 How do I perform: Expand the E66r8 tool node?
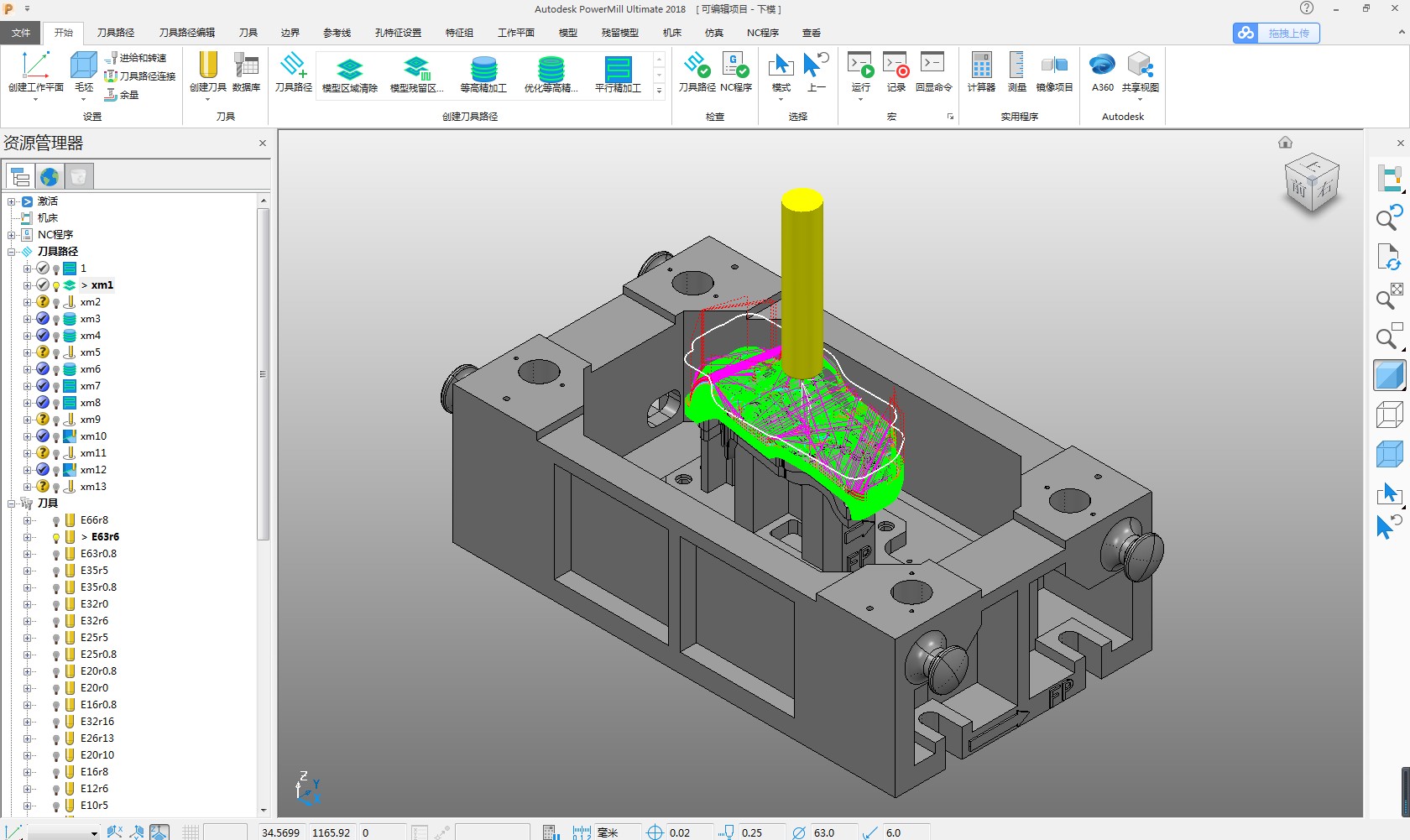click(x=27, y=520)
